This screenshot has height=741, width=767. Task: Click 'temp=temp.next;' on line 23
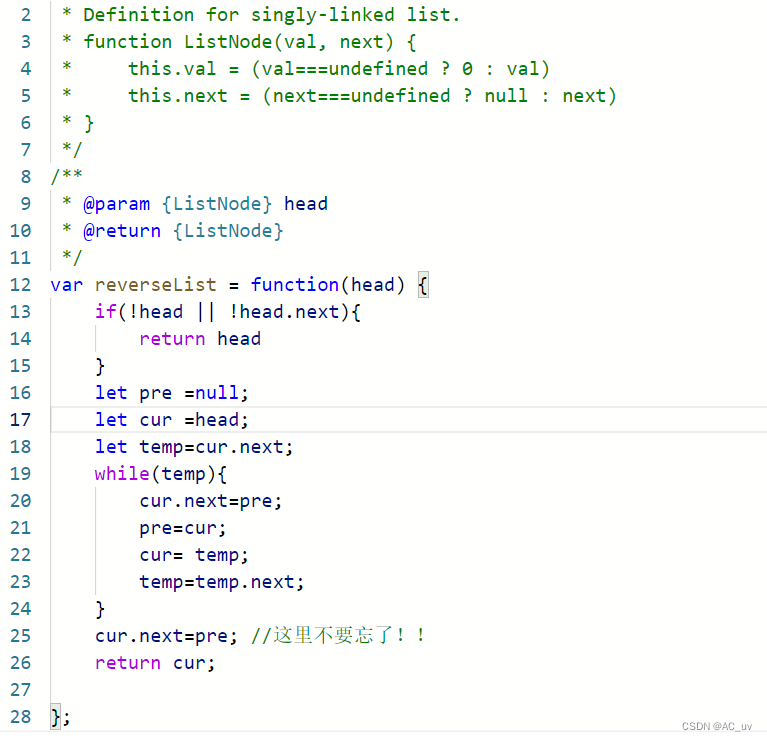(x=222, y=582)
